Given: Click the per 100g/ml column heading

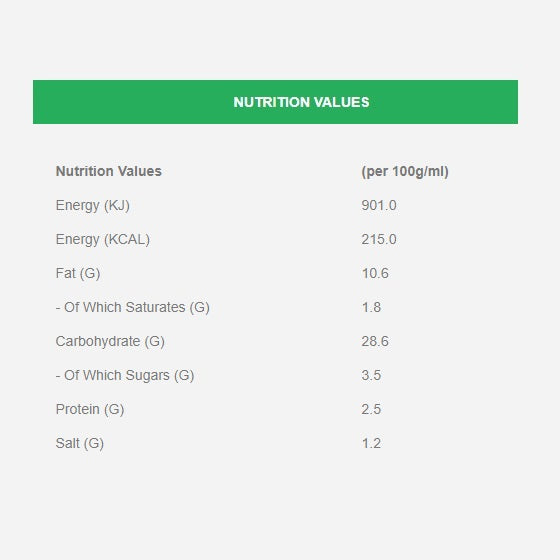Looking at the screenshot, I should 405,171.
